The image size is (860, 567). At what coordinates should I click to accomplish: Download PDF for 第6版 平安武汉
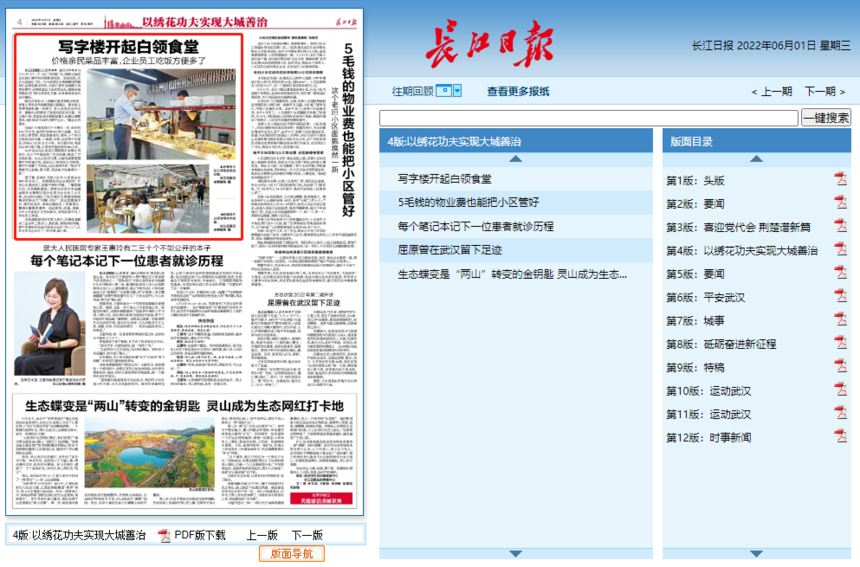(840, 296)
